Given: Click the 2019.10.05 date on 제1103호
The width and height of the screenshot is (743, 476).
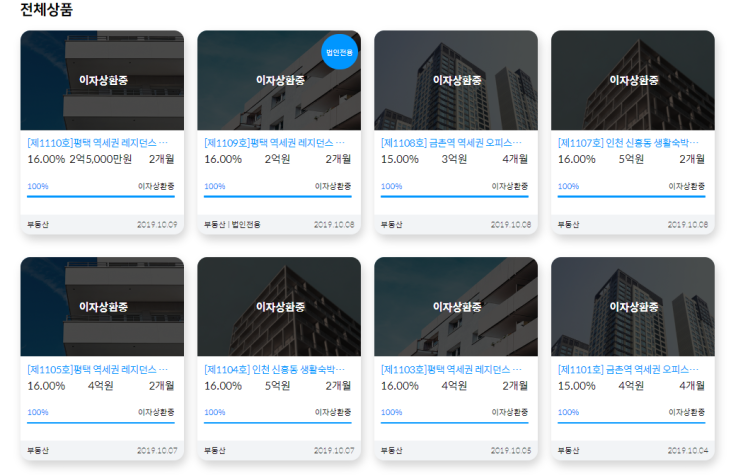Looking at the screenshot, I should click(511, 451).
